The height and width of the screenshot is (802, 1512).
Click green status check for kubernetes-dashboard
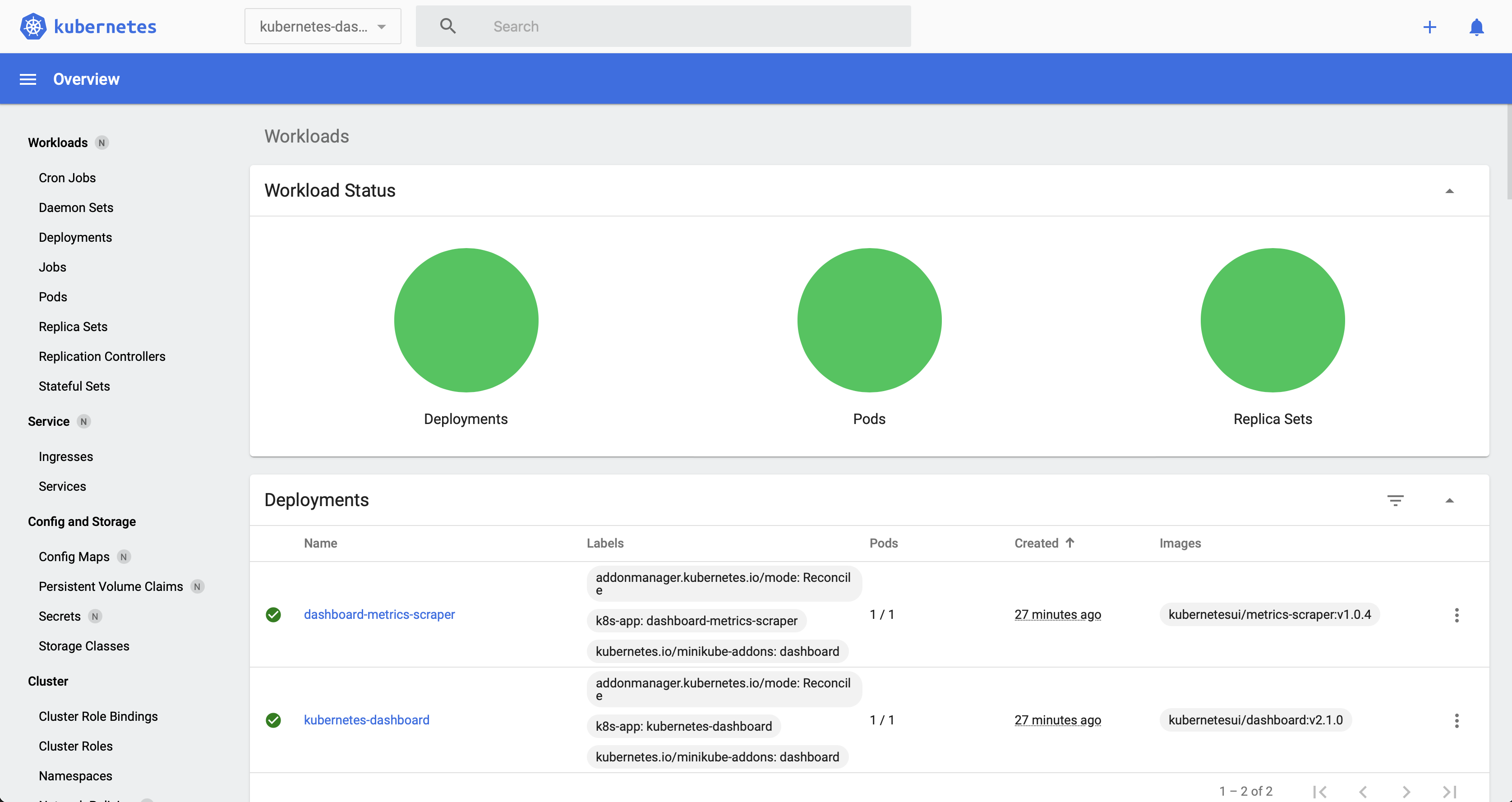pyautogui.click(x=273, y=720)
